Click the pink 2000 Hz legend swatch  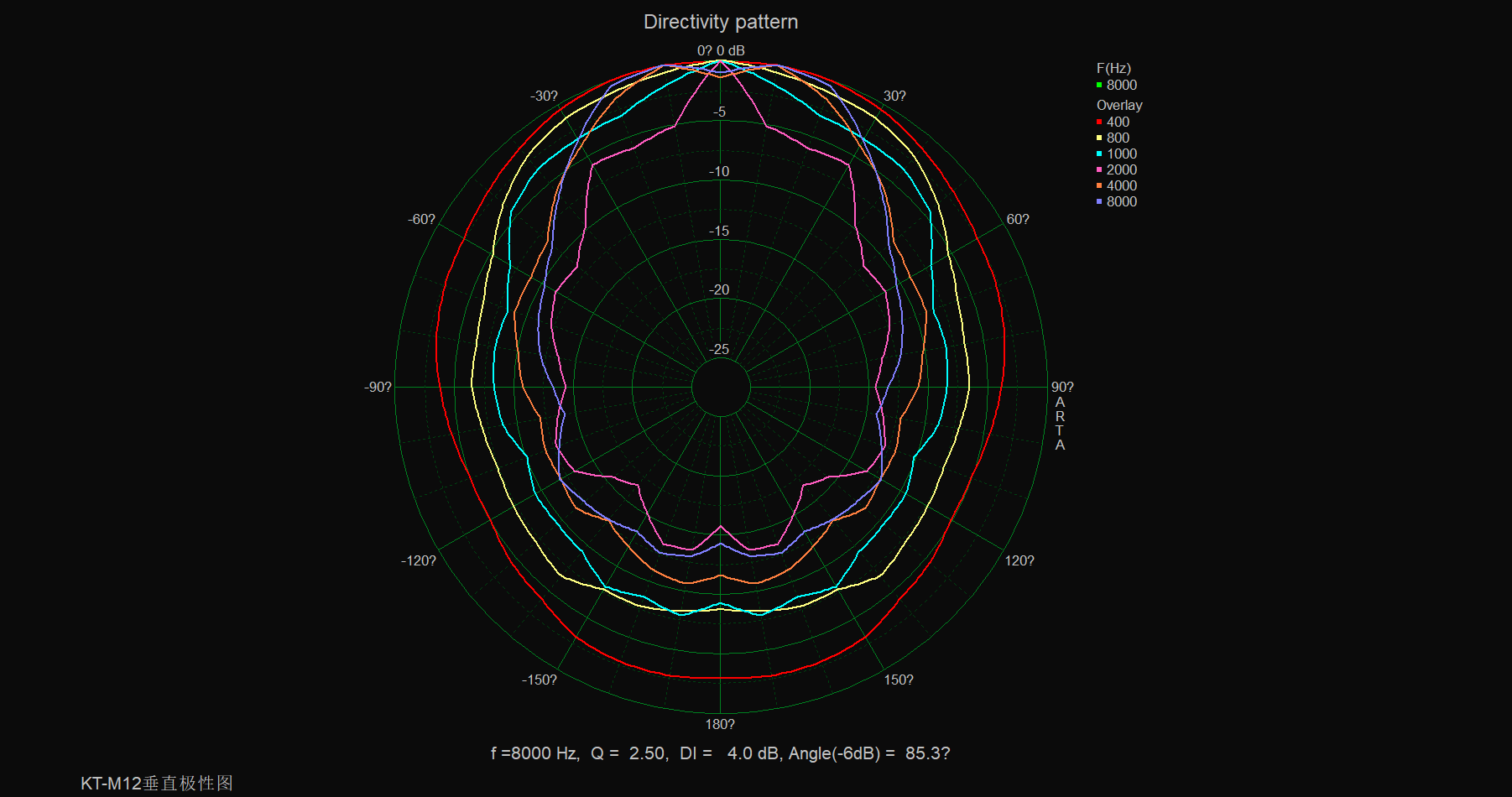[1099, 169]
